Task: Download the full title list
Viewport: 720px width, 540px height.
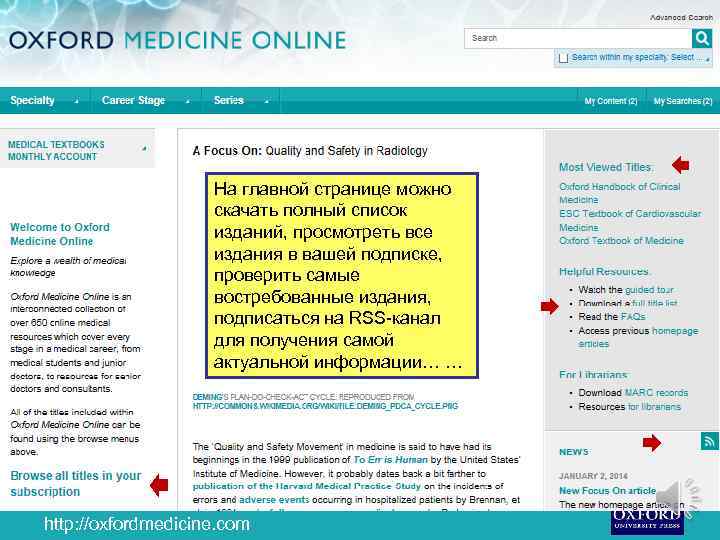Action: (x=654, y=304)
